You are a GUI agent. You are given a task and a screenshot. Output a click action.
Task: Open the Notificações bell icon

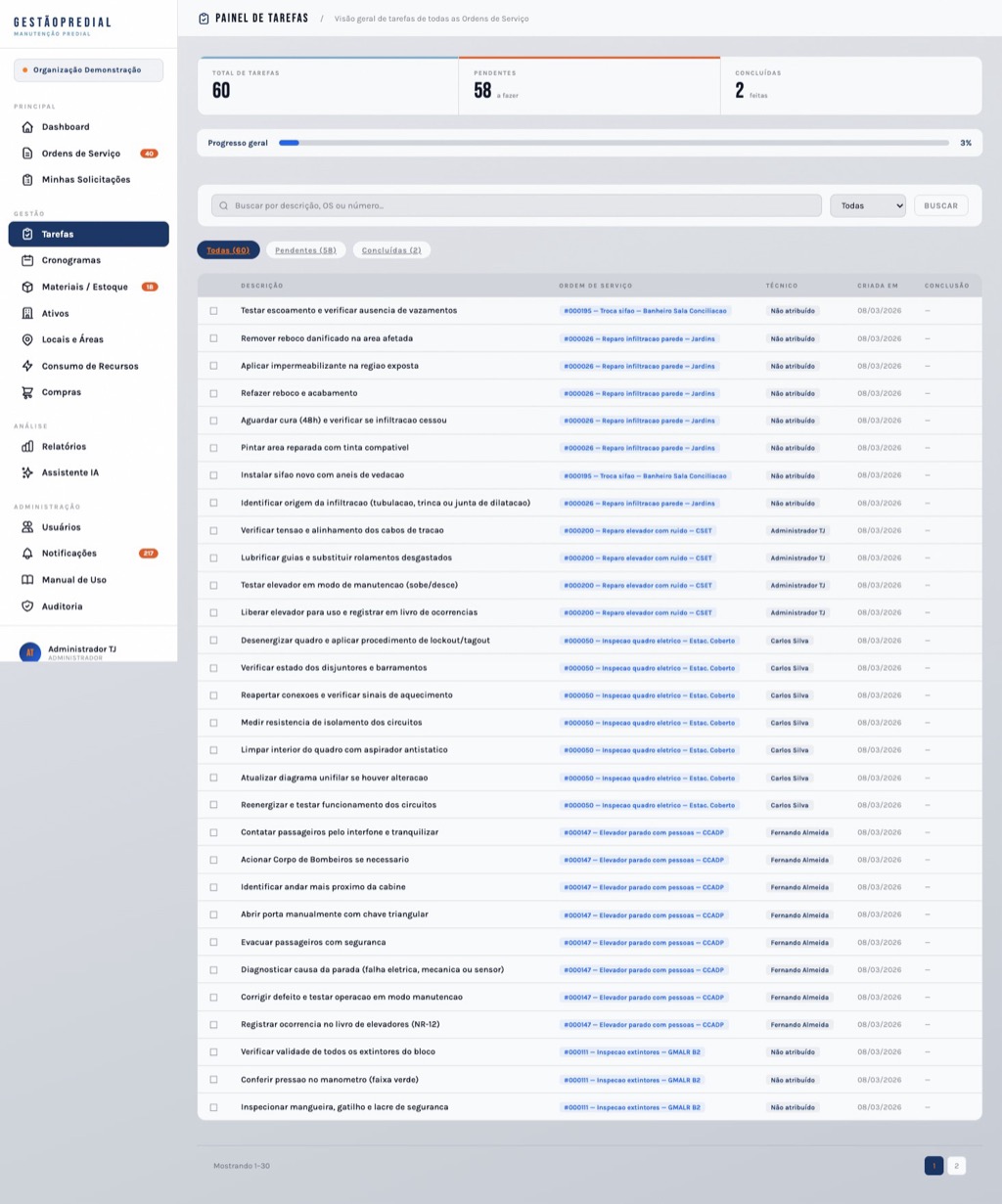(27, 554)
